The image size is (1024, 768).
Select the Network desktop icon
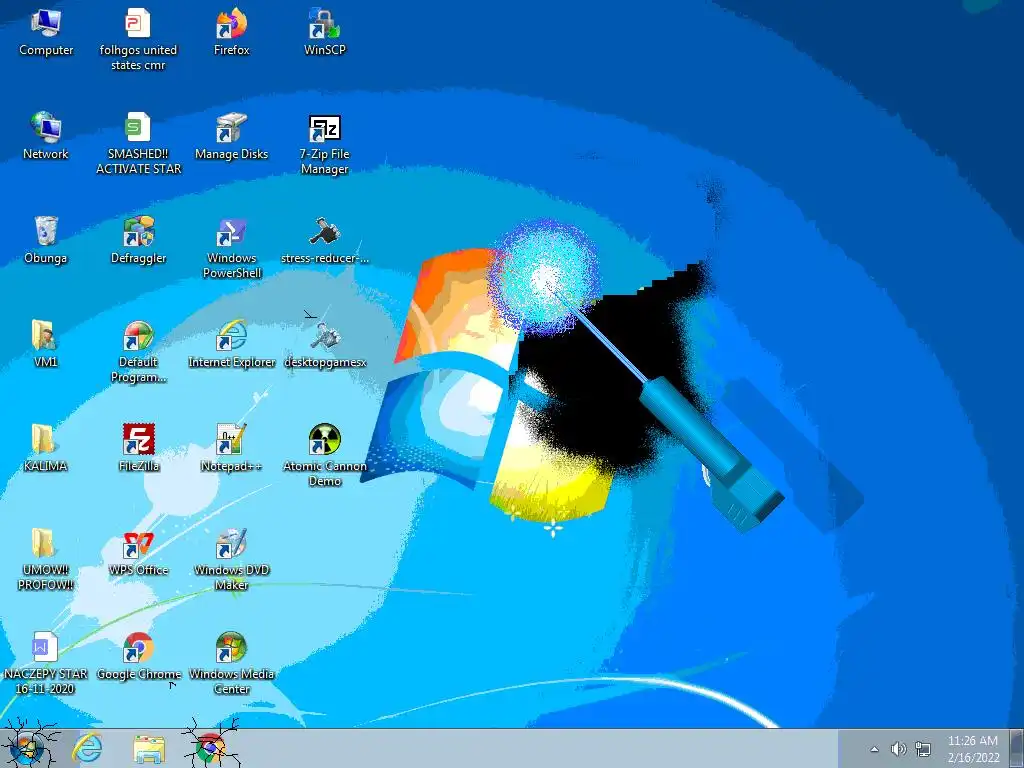pos(46,136)
